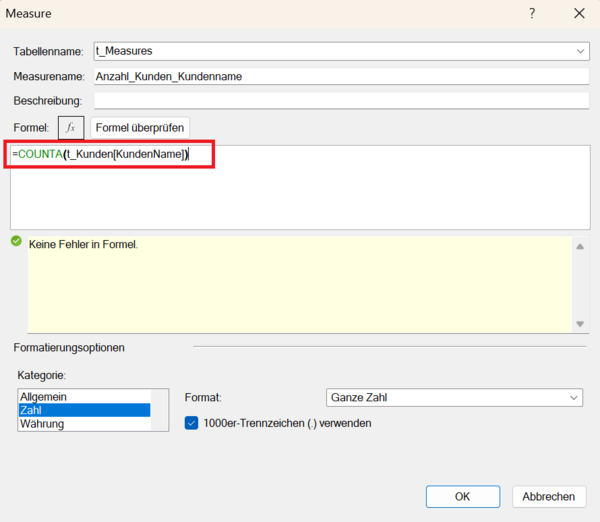Confirm the measure with OK
Viewport: 600px width, 522px height.
point(462,496)
